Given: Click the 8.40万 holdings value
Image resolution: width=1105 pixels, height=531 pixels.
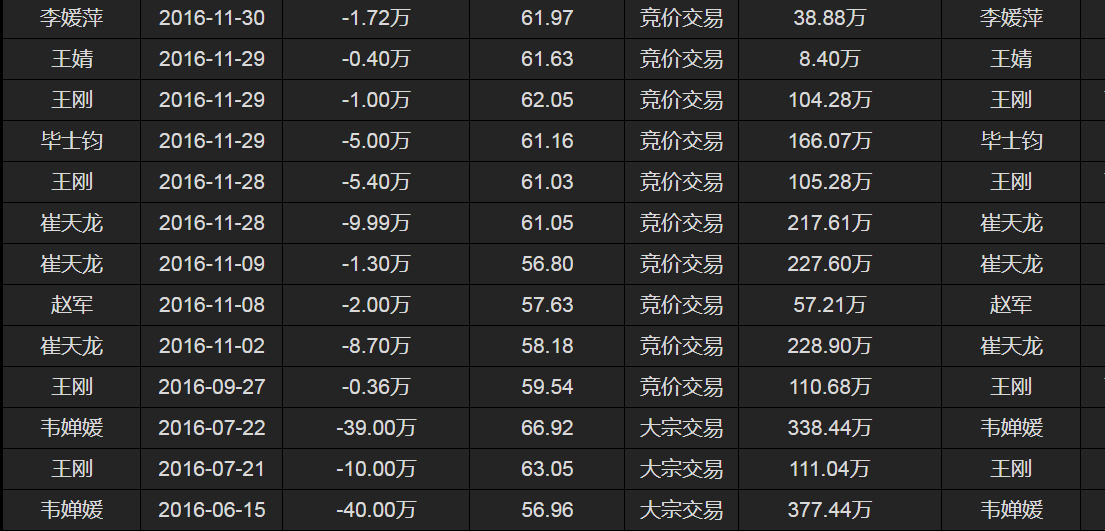Looking at the screenshot, I should click(x=829, y=59).
